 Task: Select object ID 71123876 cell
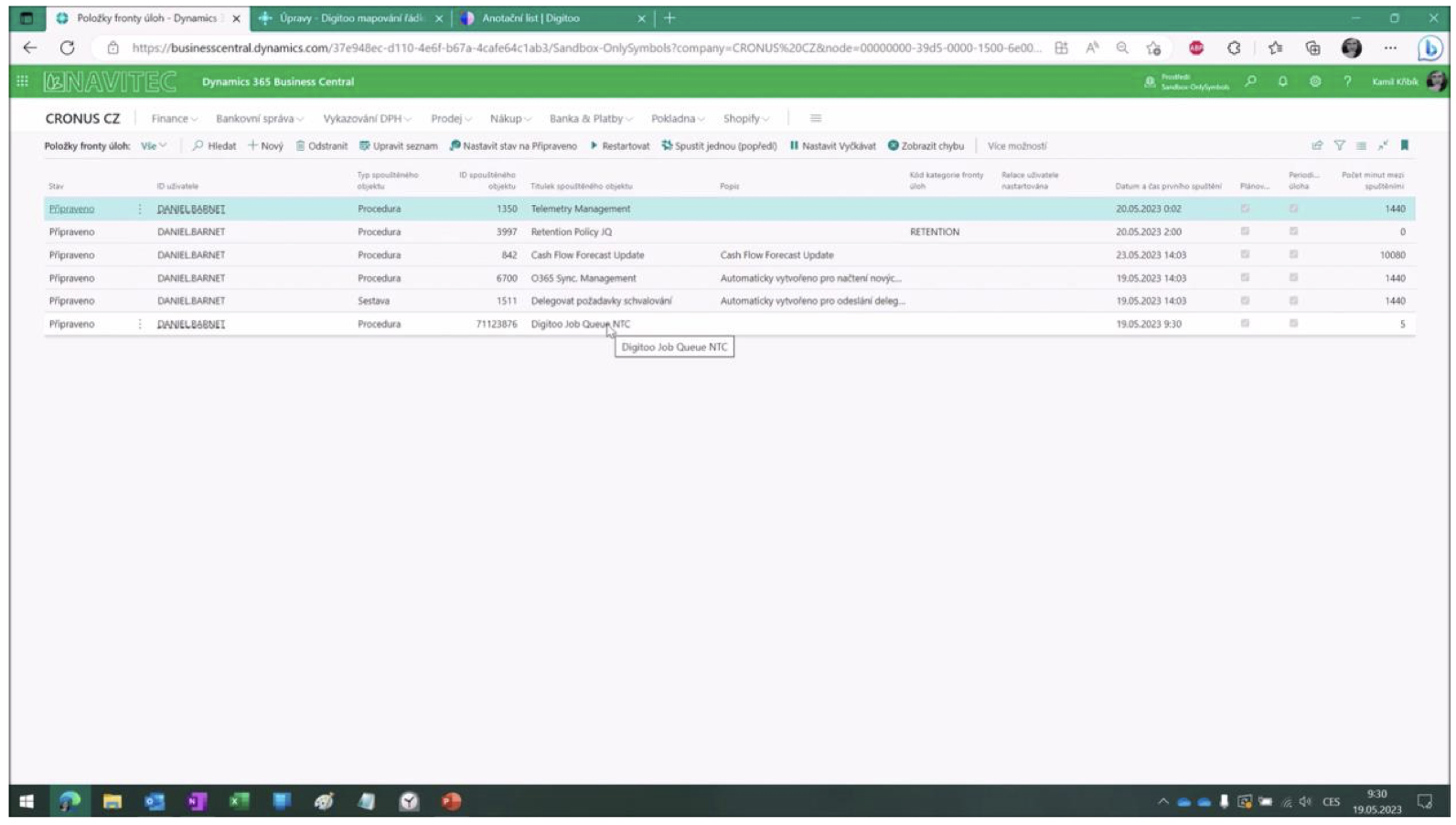[x=497, y=324]
